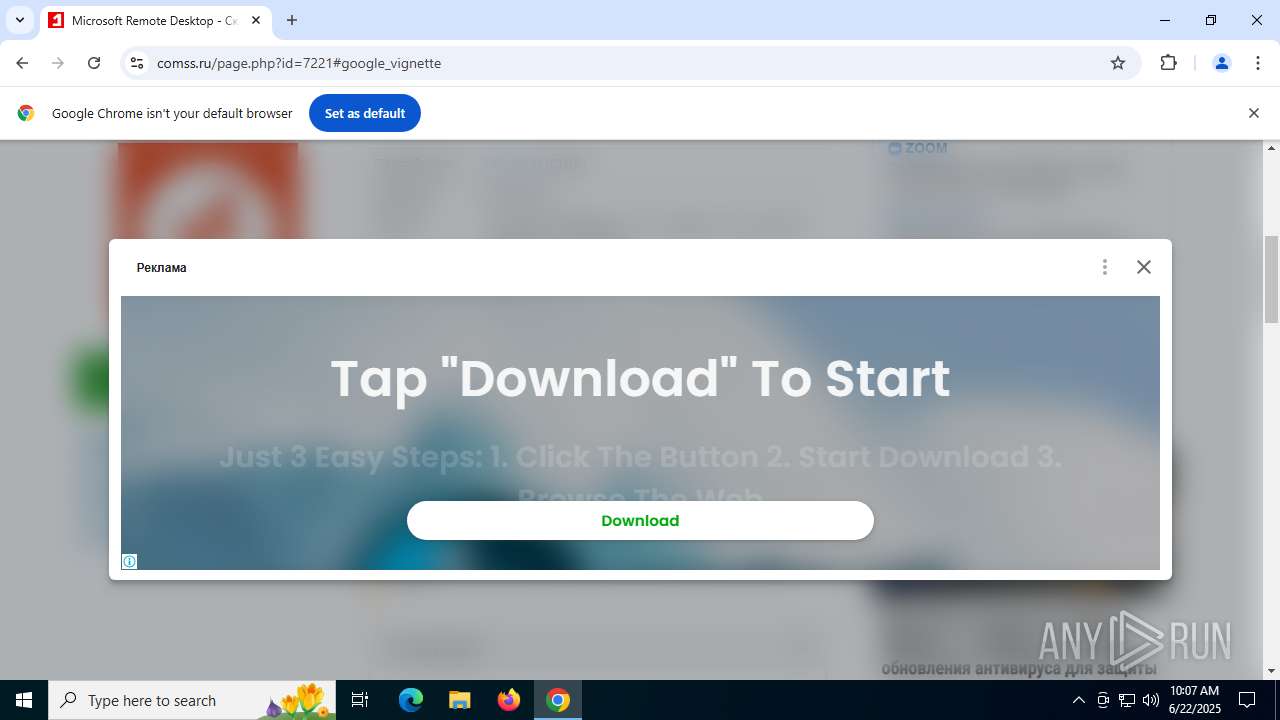The image size is (1280, 720).
Task: Launch Firefox from the taskbar
Action: click(x=509, y=700)
